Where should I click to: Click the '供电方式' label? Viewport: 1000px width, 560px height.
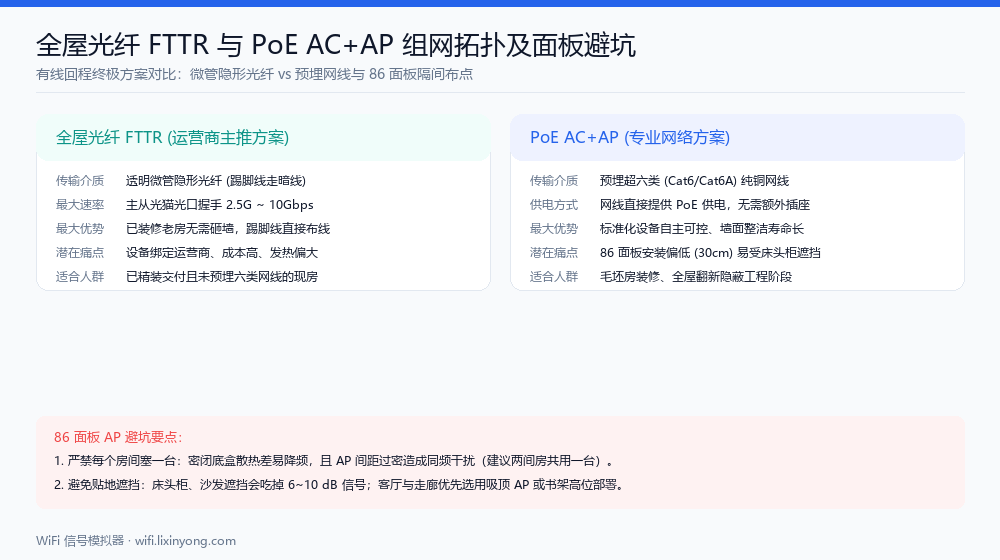pos(554,205)
